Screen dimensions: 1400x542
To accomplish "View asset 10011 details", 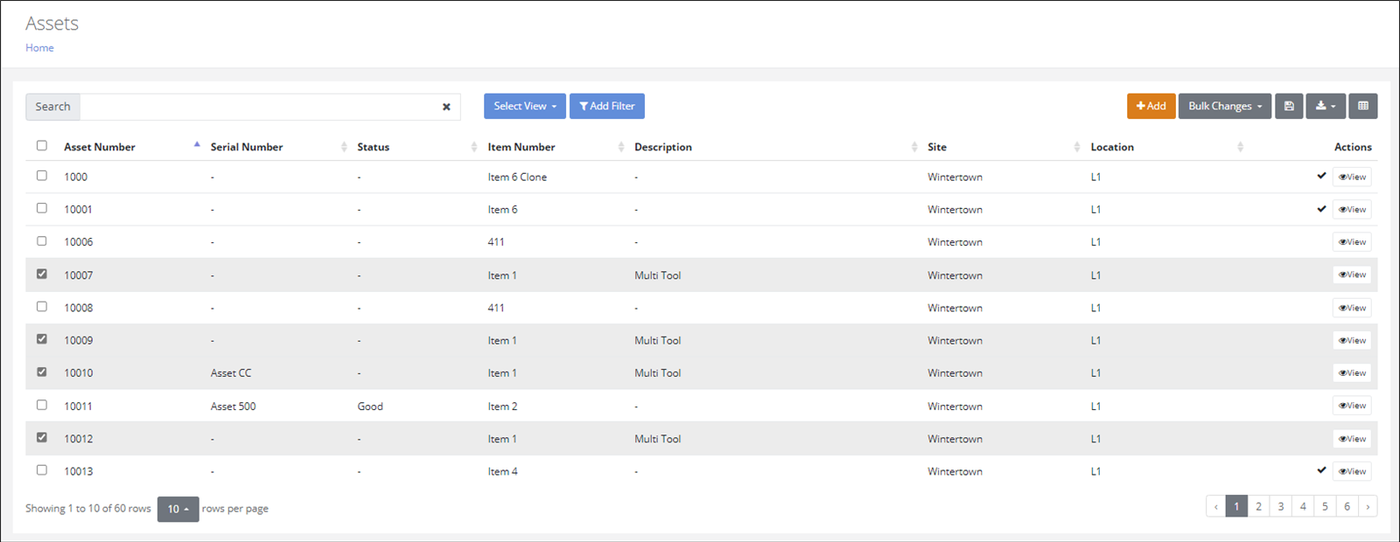I will point(1352,406).
